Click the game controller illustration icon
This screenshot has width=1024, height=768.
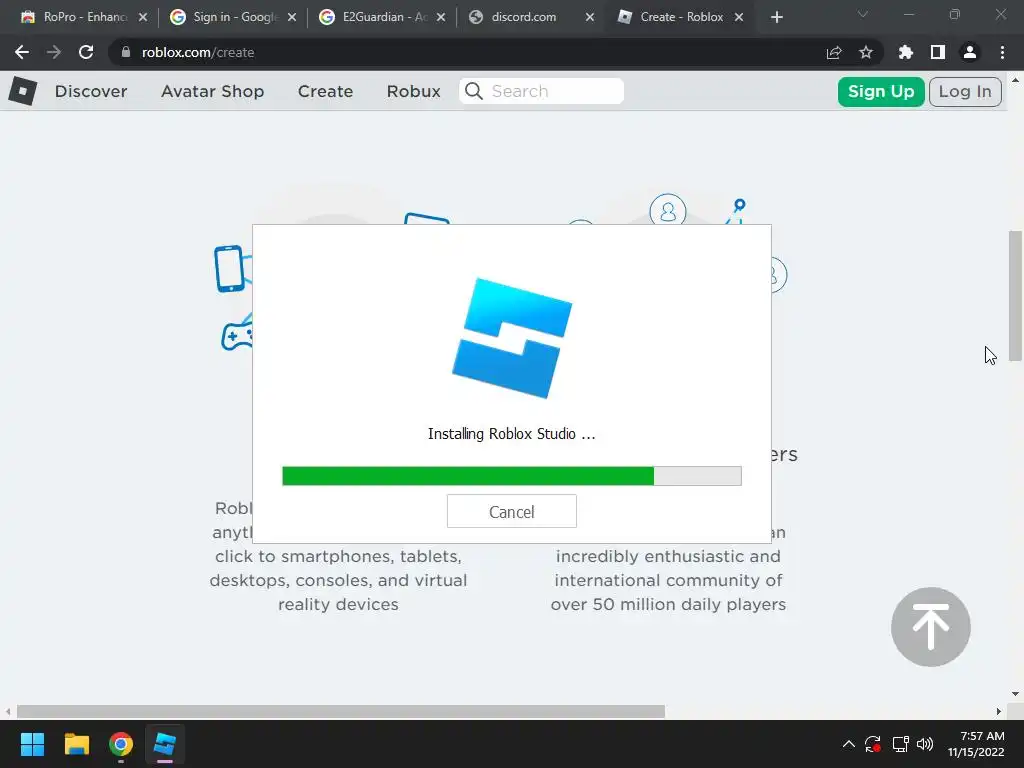[x=237, y=336]
